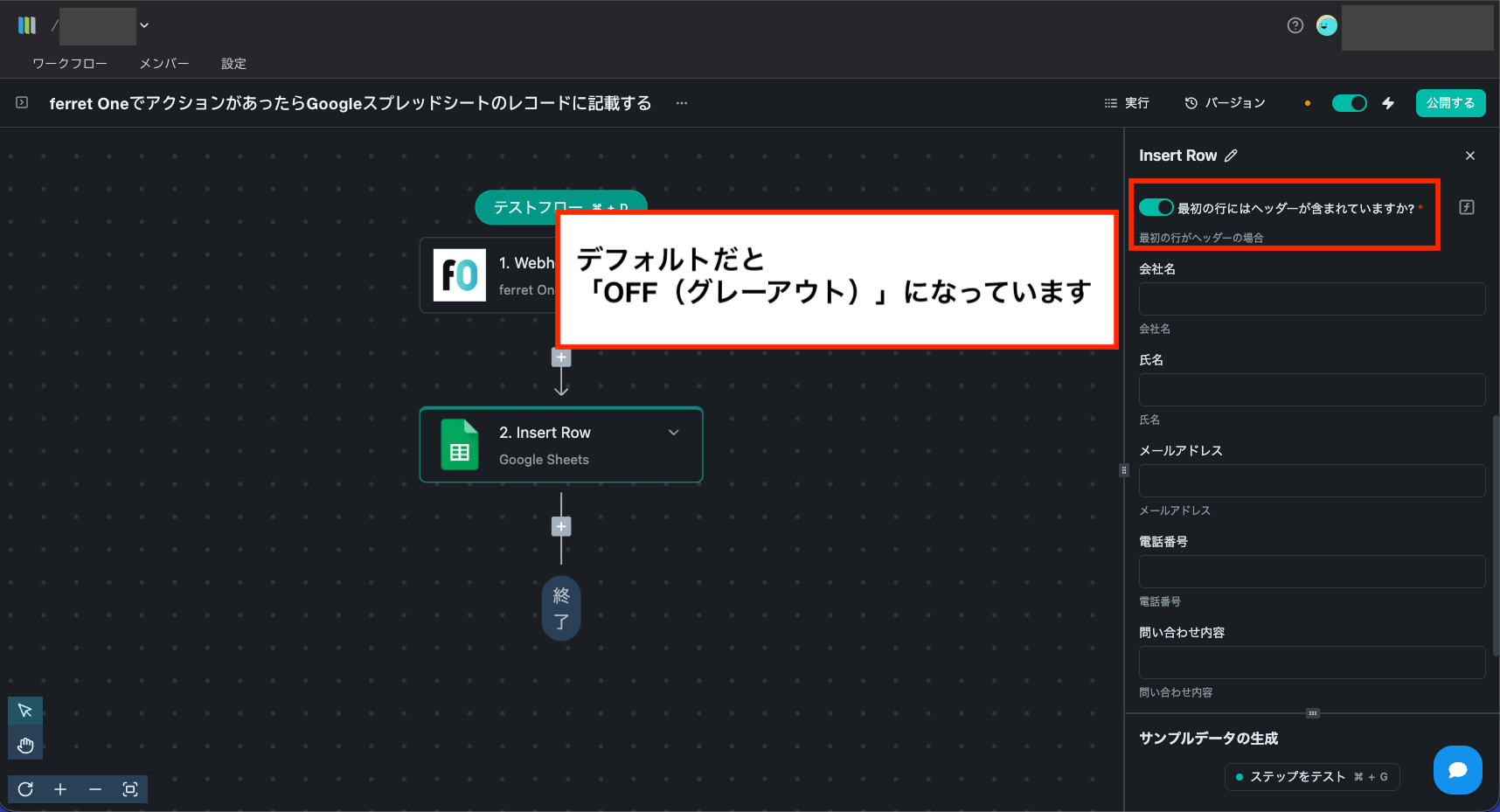This screenshot has width=1500, height=812.
Task: Rename the step with the pencil icon
Action: (1231, 156)
